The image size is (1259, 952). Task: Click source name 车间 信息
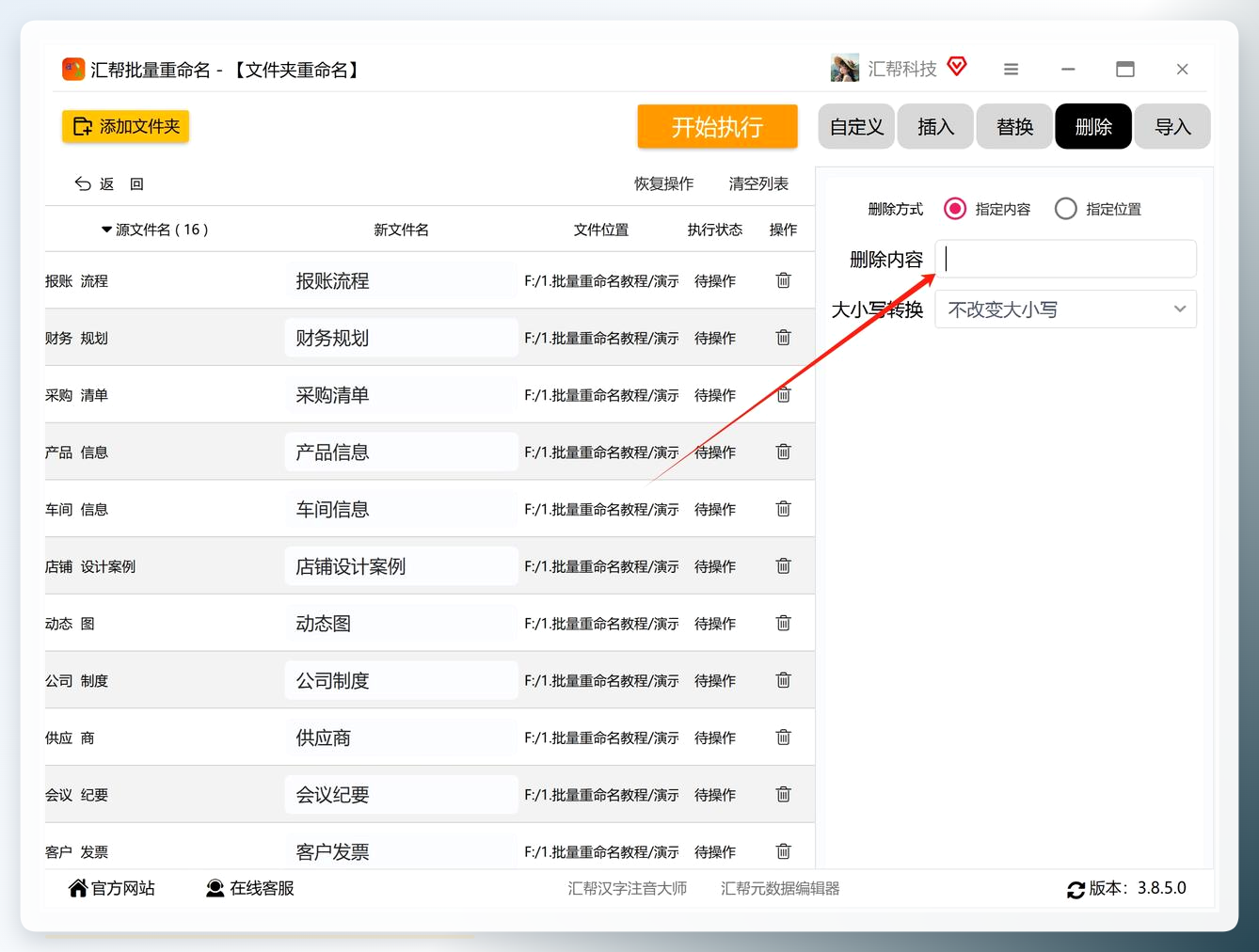[x=77, y=509]
